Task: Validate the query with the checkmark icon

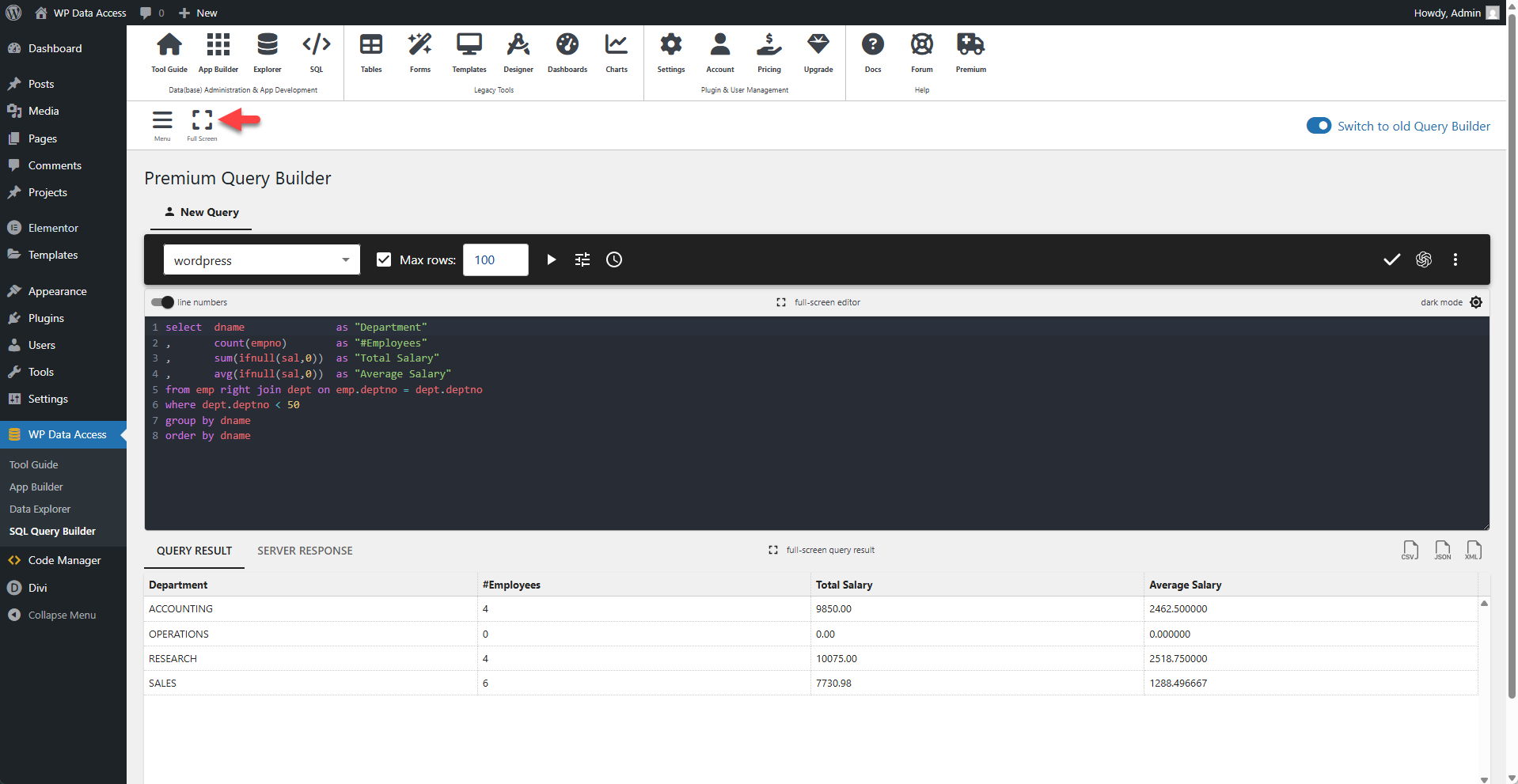Action: point(1392,259)
